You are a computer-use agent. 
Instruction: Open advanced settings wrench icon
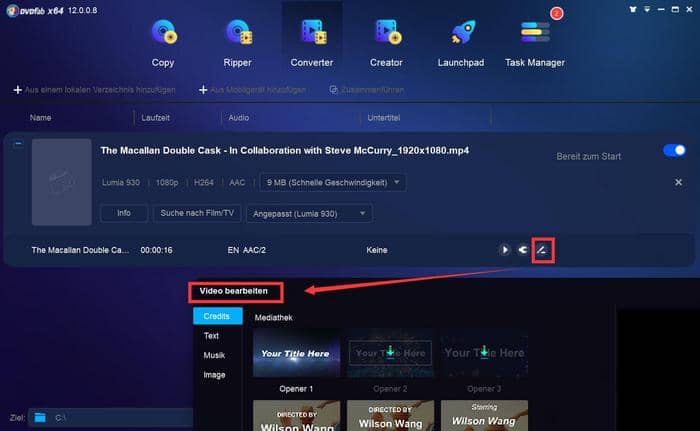pyautogui.click(x=523, y=250)
